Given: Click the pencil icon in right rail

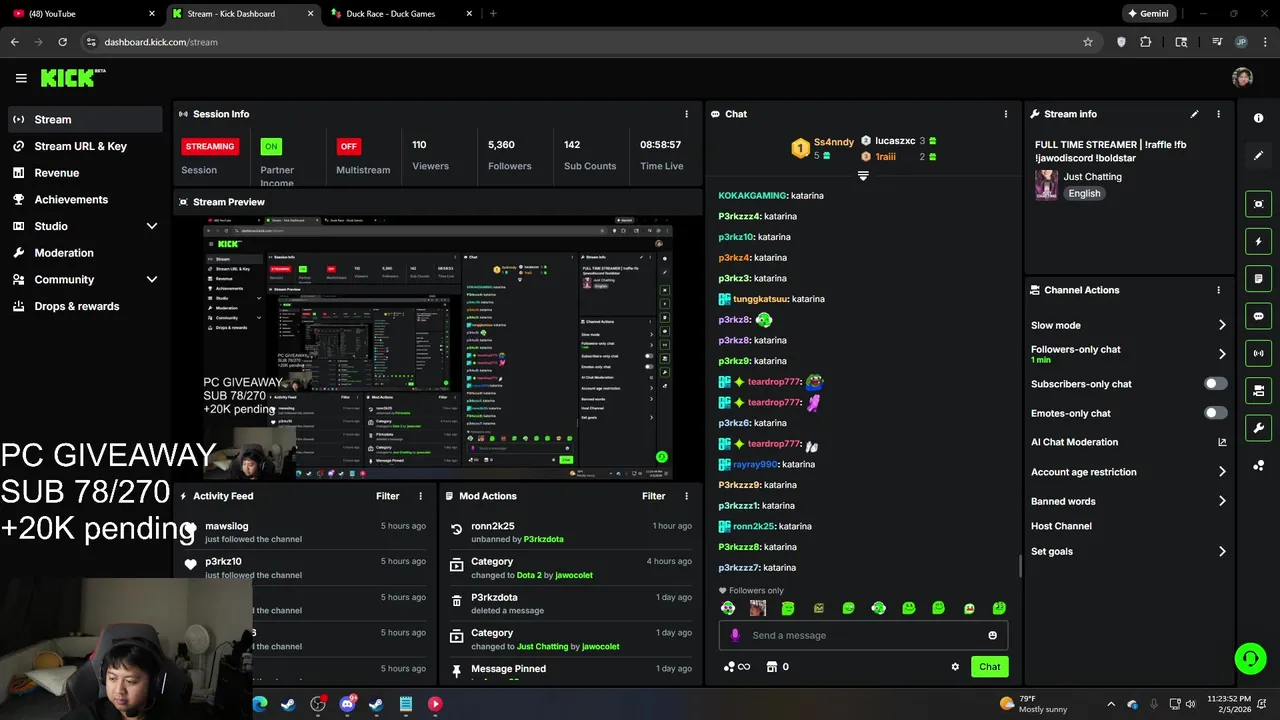Looking at the screenshot, I should [1259, 156].
